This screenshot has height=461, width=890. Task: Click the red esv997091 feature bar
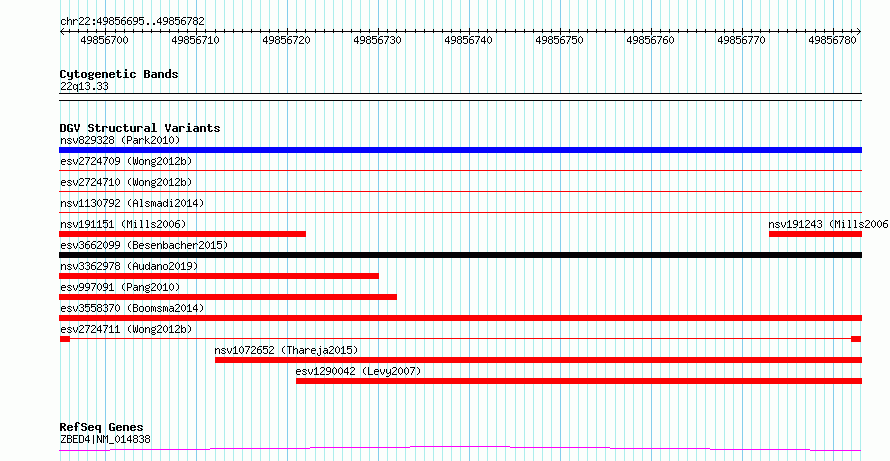click(x=228, y=297)
